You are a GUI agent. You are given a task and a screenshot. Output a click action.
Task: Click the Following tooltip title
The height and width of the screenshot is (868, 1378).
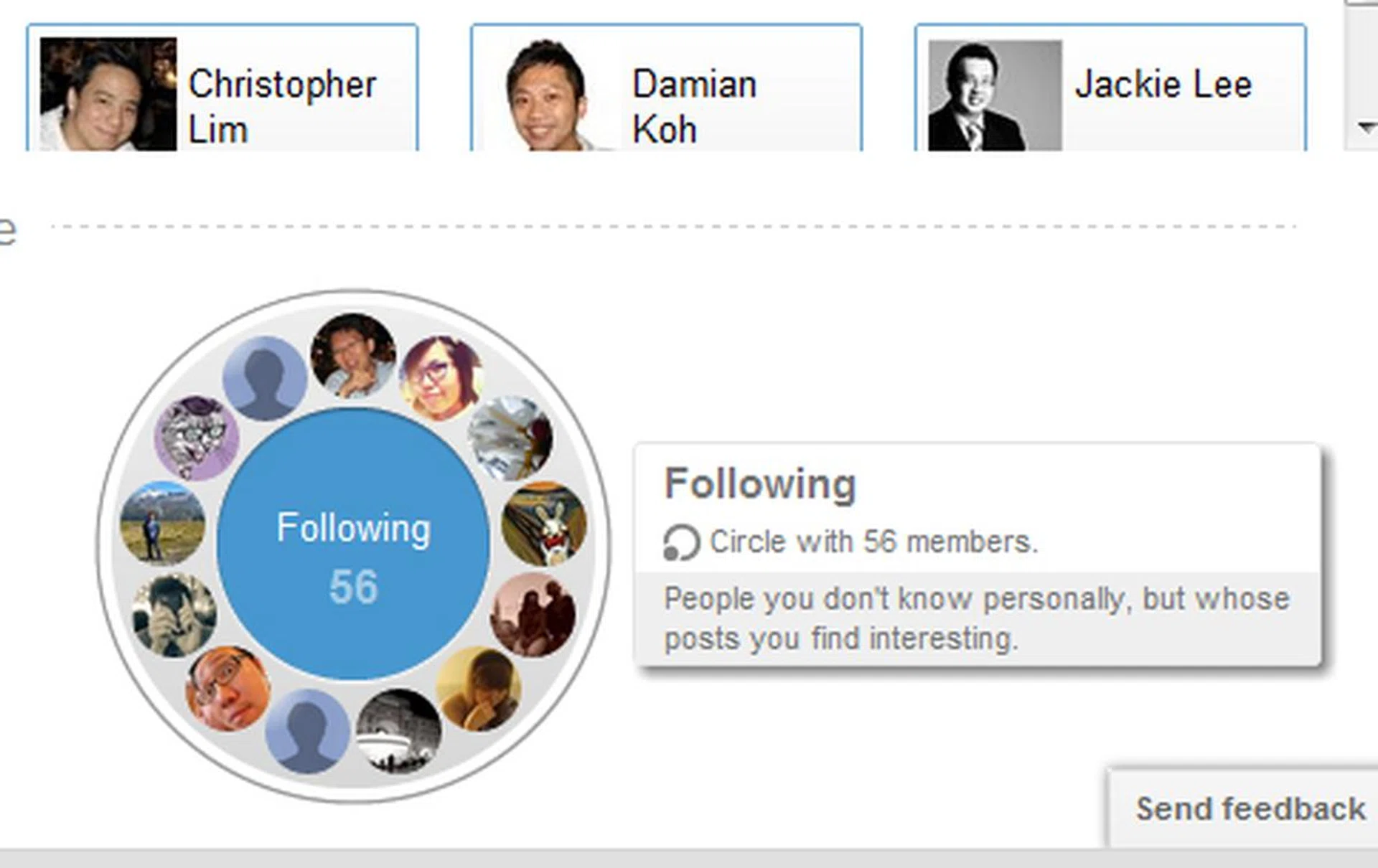(760, 484)
